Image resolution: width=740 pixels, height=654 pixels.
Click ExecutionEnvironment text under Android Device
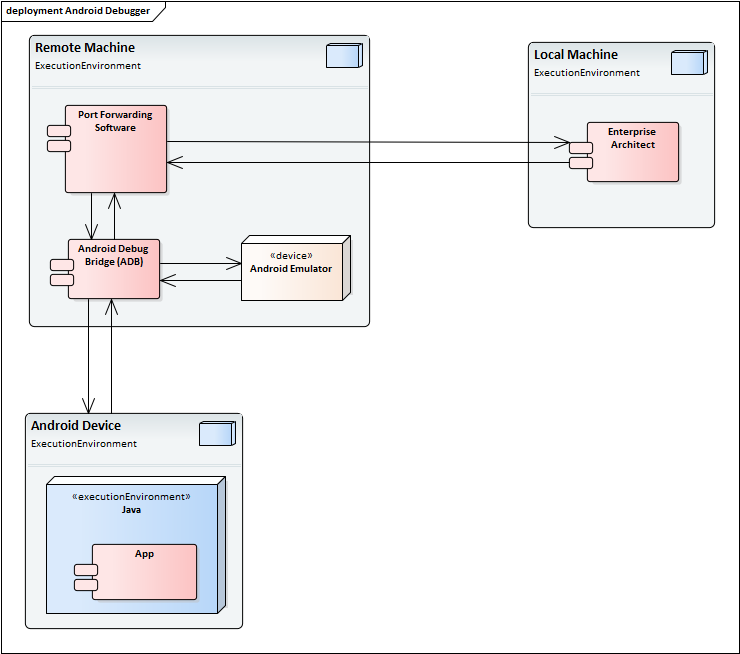[x=84, y=444]
